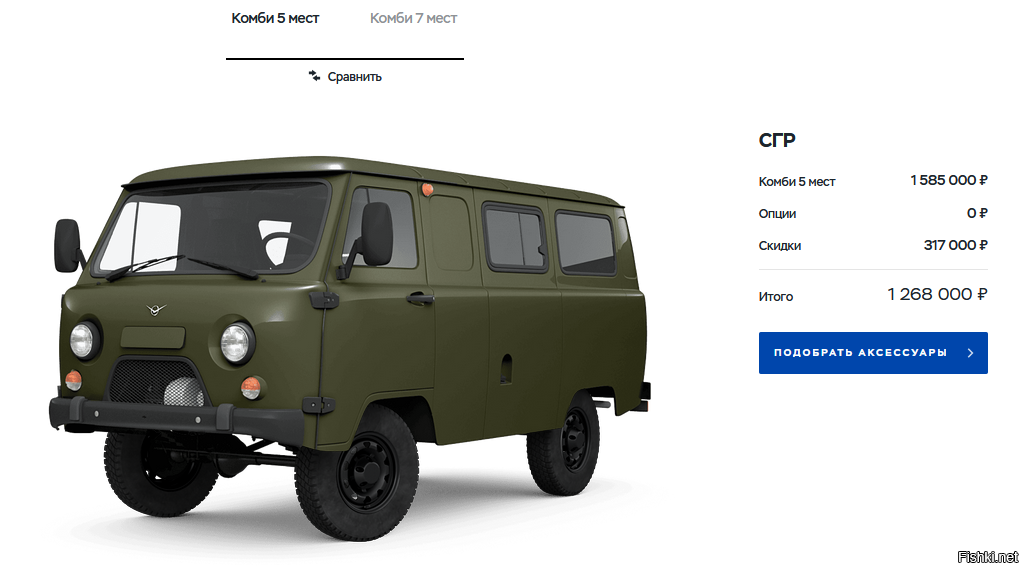The width and height of the screenshot is (1024, 569).
Task: Click the orange side marker light above the door
Action: pyautogui.click(x=427, y=190)
